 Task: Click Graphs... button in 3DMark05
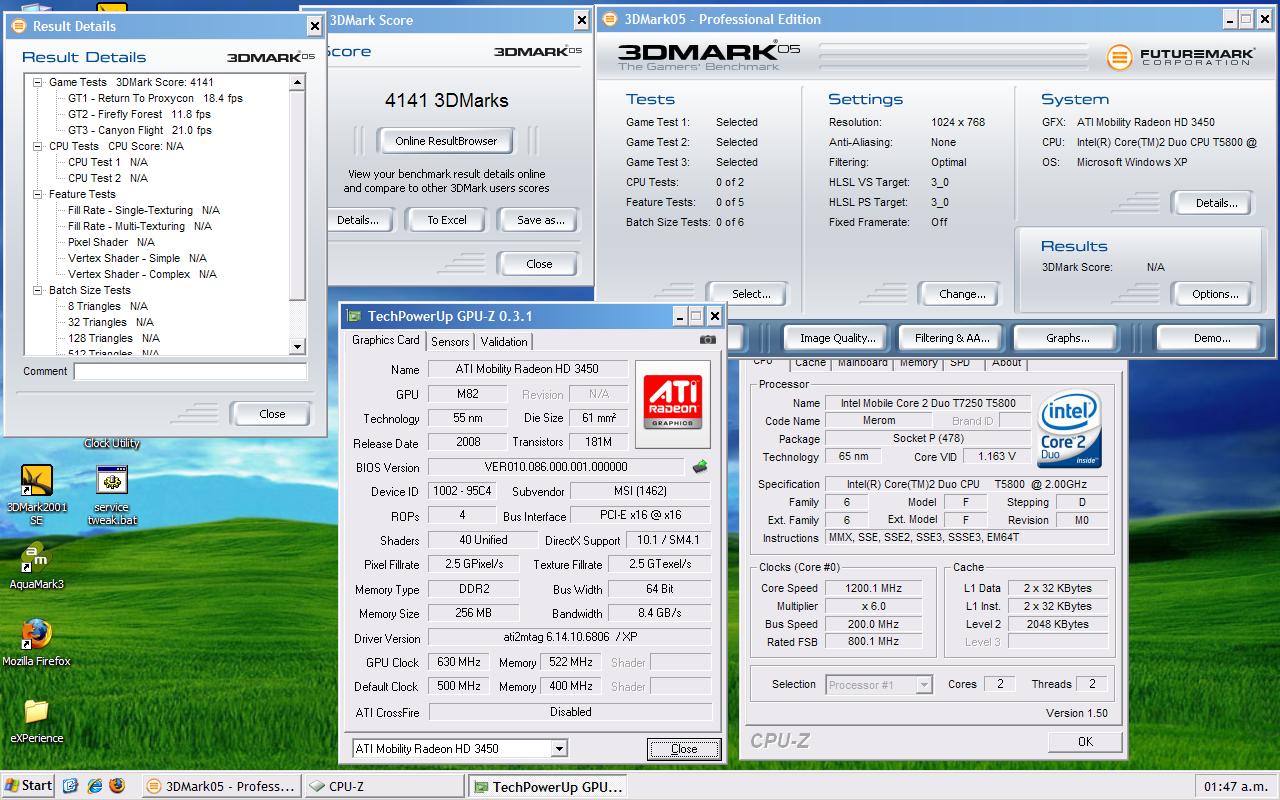[1068, 338]
